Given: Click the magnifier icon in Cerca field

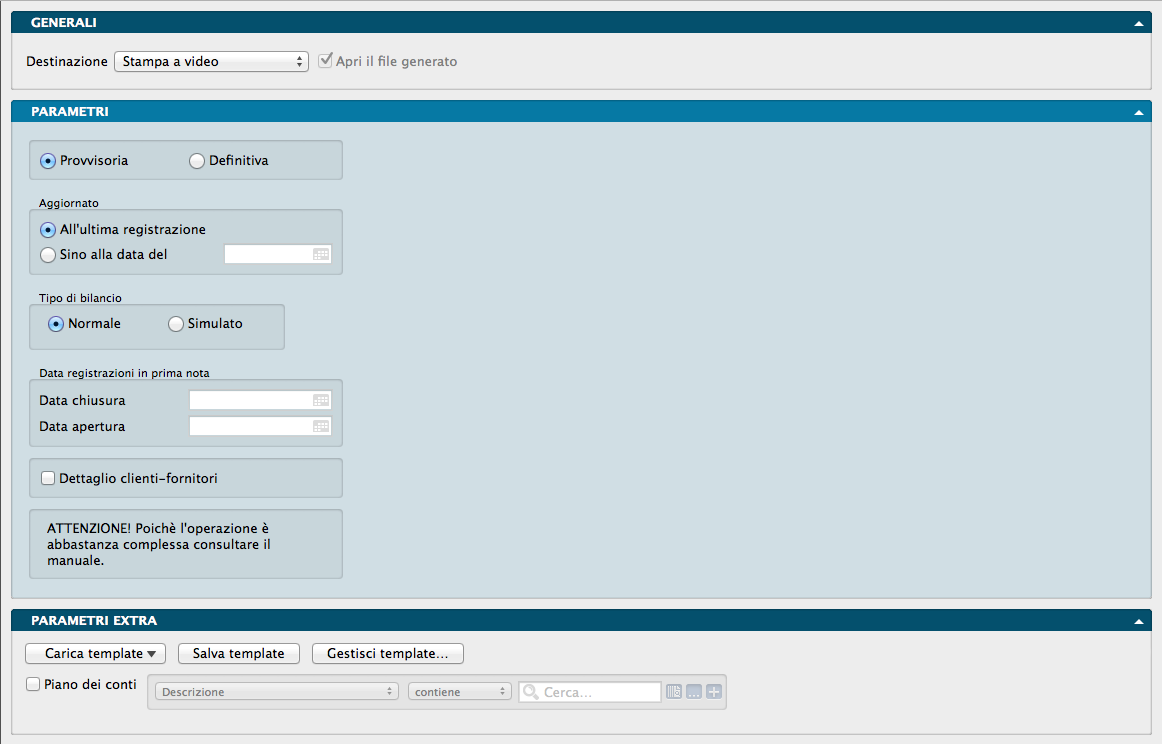Looking at the screenshot, I should (530, 692).
